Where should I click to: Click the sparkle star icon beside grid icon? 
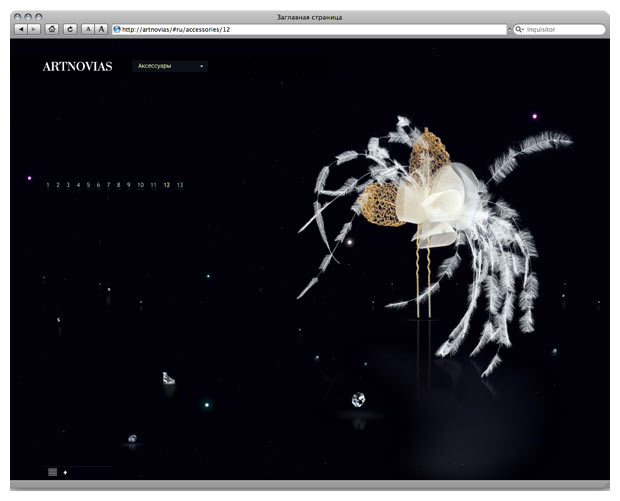pyautogui.click(x=66, y=471)
